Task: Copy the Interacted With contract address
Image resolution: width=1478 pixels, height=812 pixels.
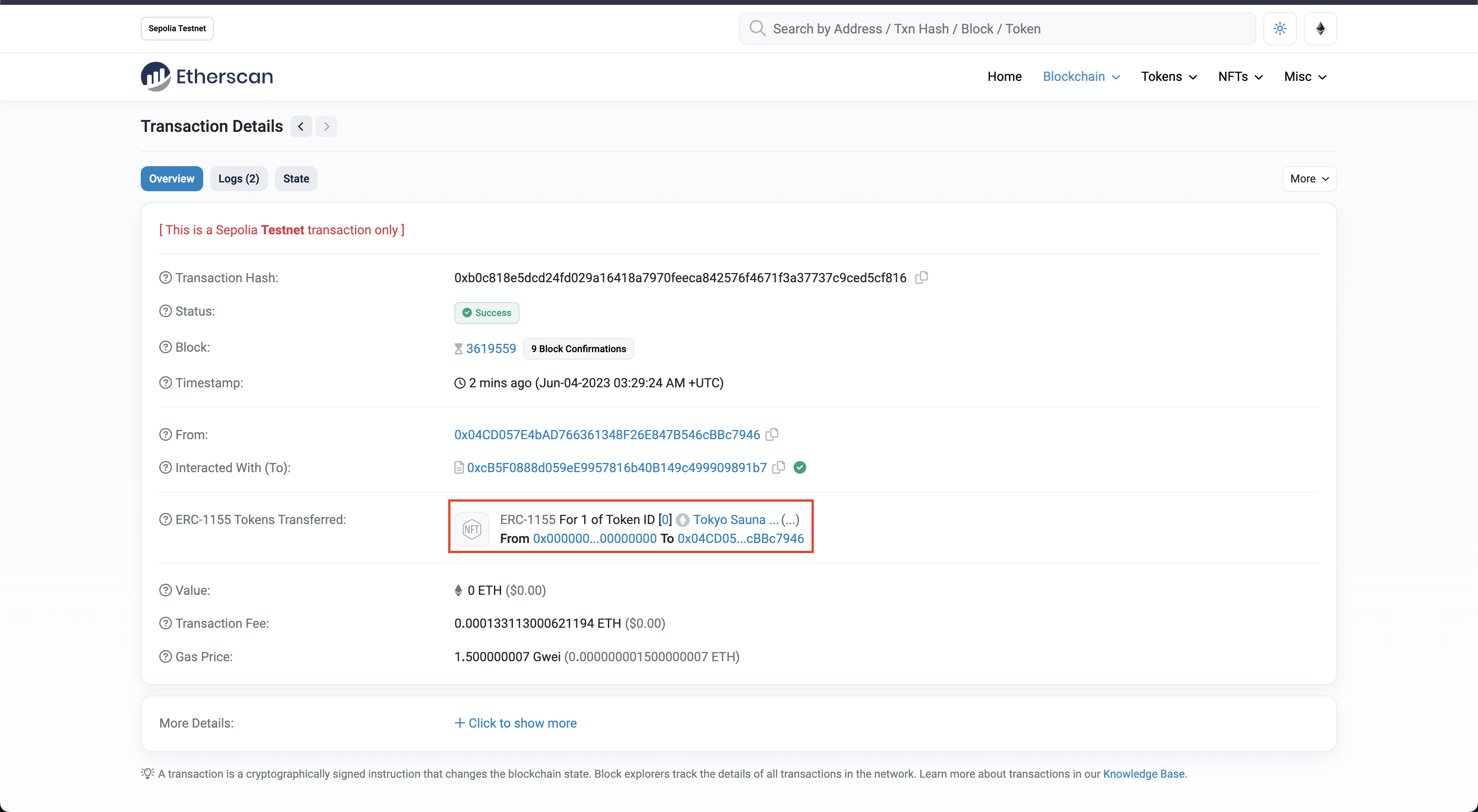Action: coord(779,467)
